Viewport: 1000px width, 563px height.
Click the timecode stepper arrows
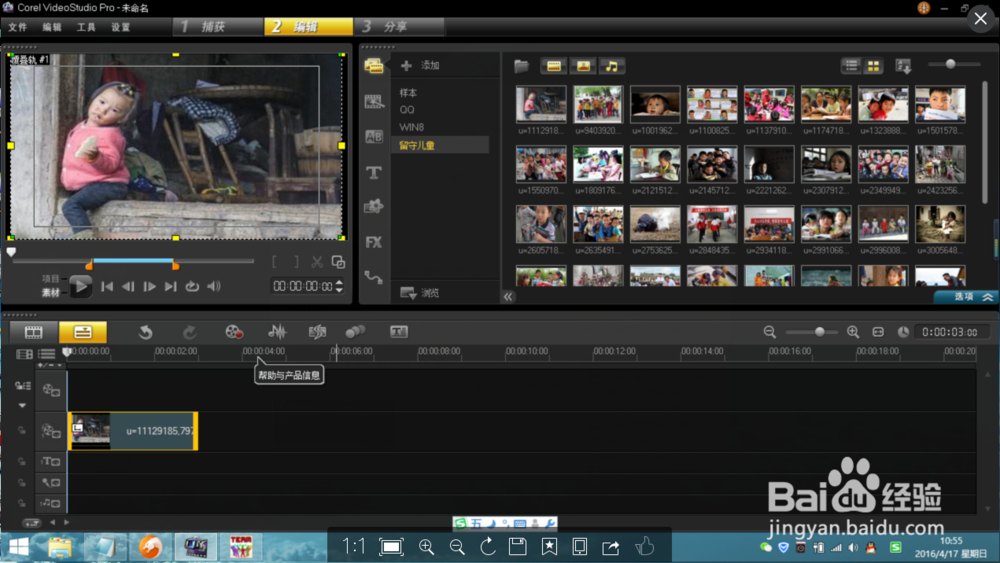339,286
